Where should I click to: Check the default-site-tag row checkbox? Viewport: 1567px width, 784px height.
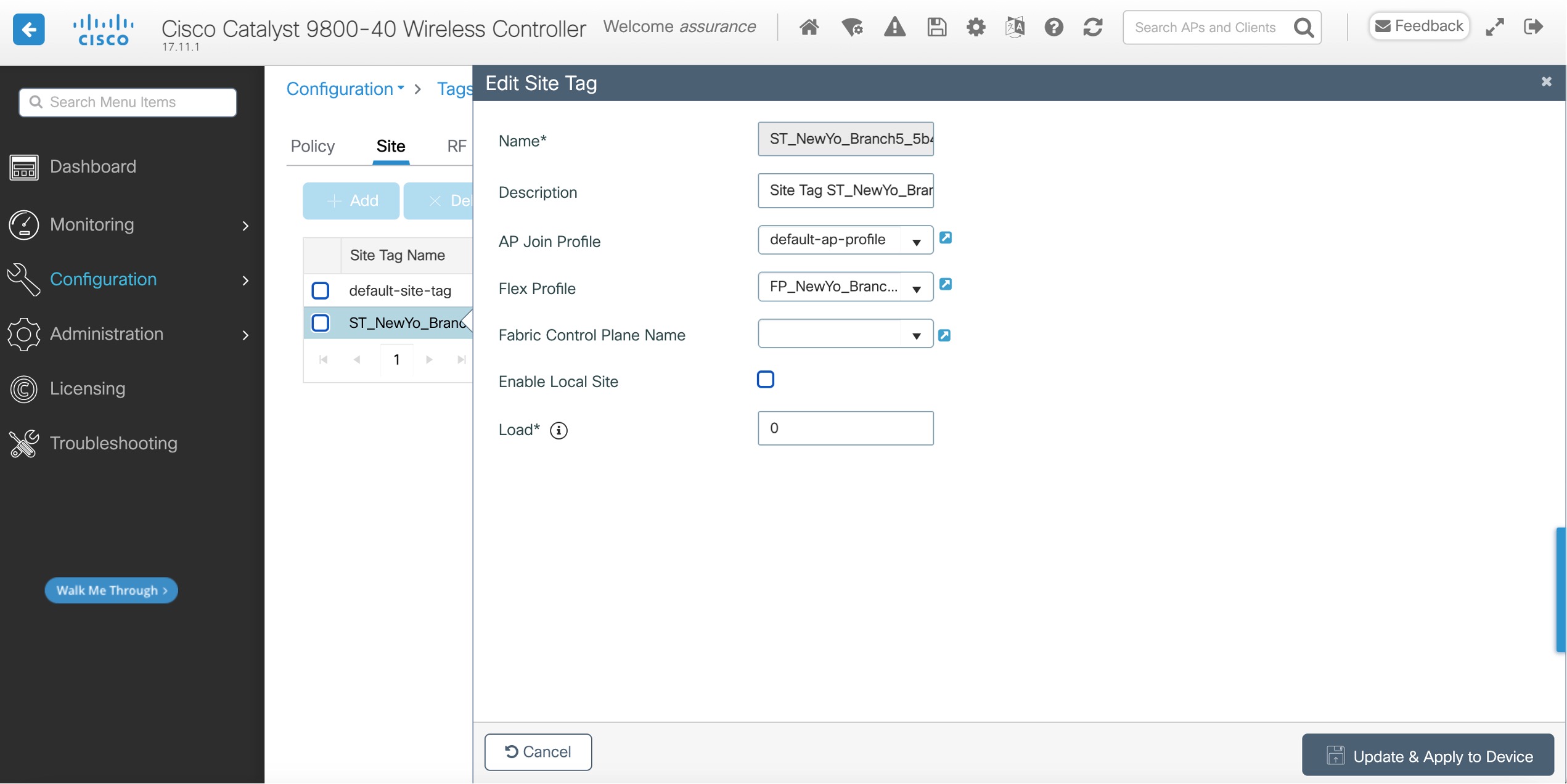tap(321, 290)
